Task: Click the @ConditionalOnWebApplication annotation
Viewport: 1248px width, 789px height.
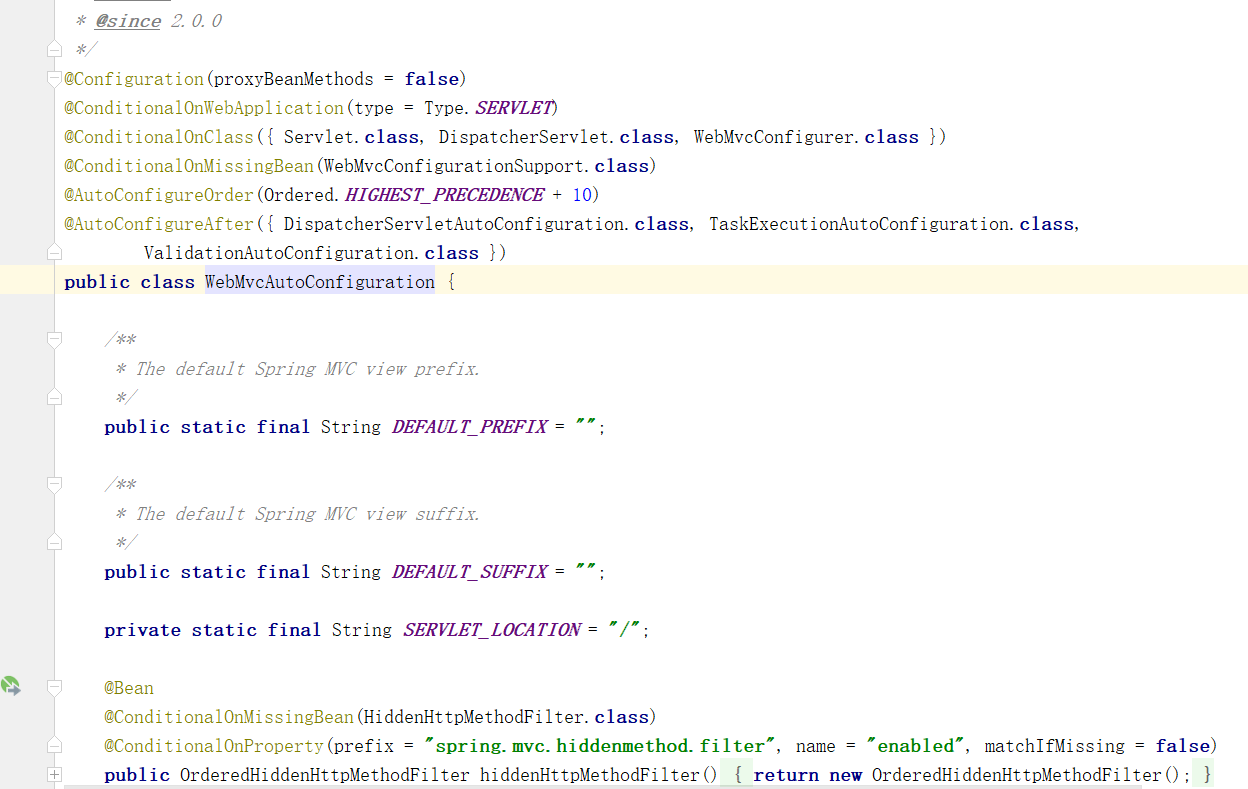Action: tap(204, 108)
